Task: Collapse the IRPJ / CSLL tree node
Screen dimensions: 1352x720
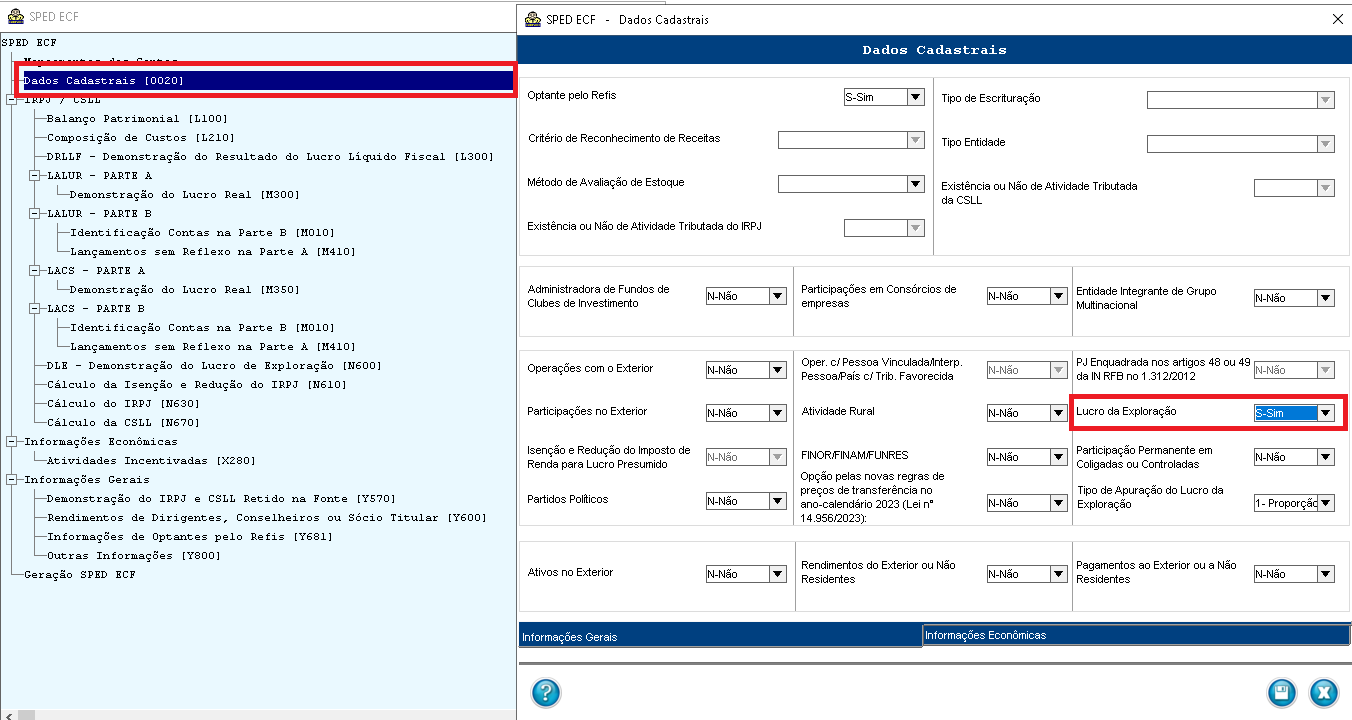Action: 11,100
